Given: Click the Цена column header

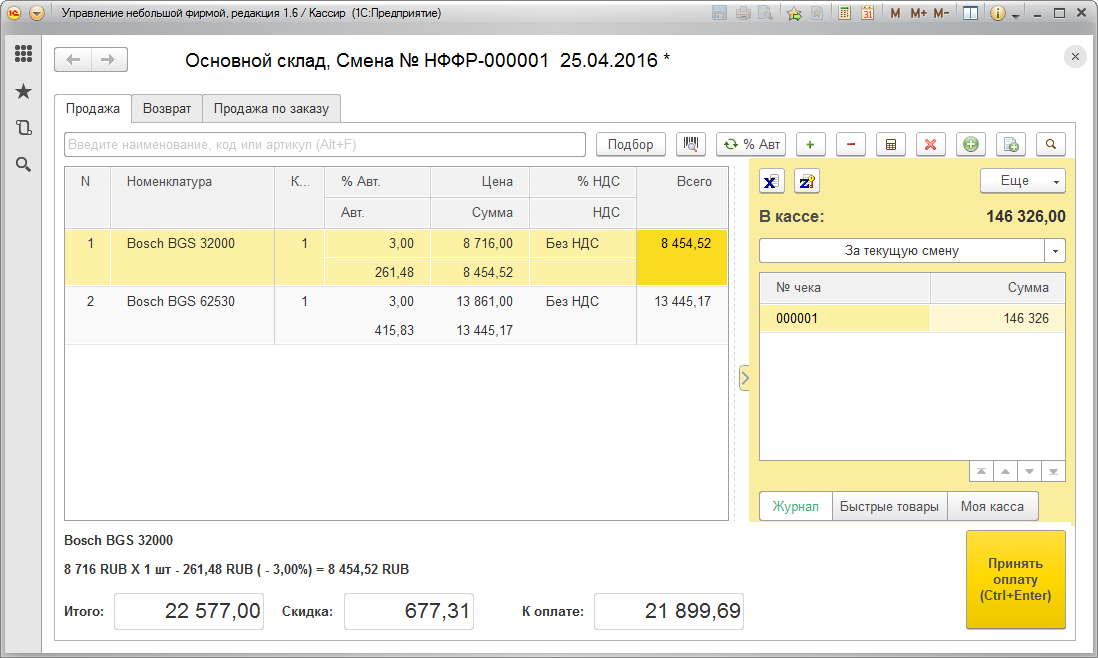Looking at the screenshot, I should pos(480,182).
